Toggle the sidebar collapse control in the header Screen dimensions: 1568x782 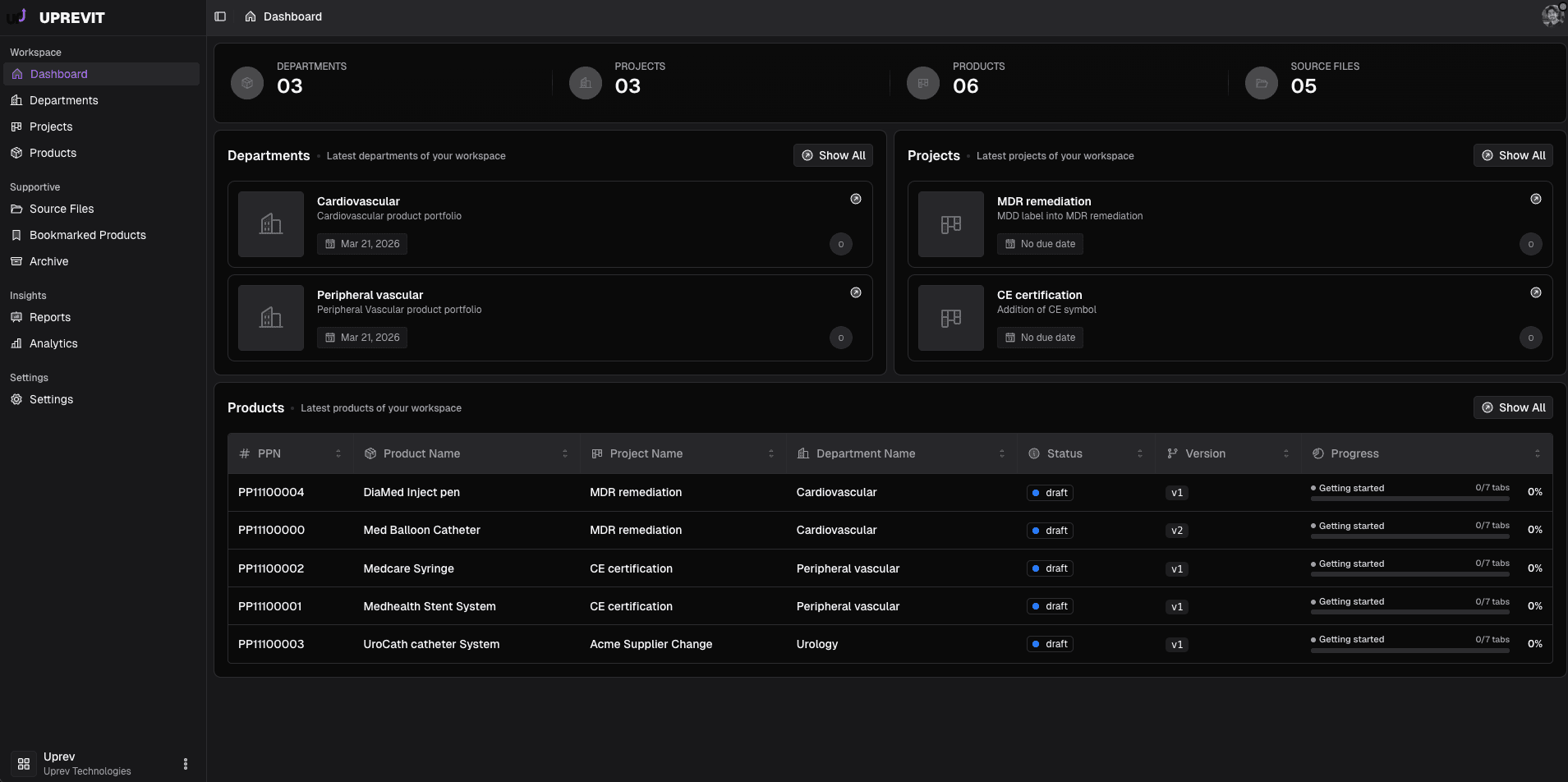click(219, 16)
